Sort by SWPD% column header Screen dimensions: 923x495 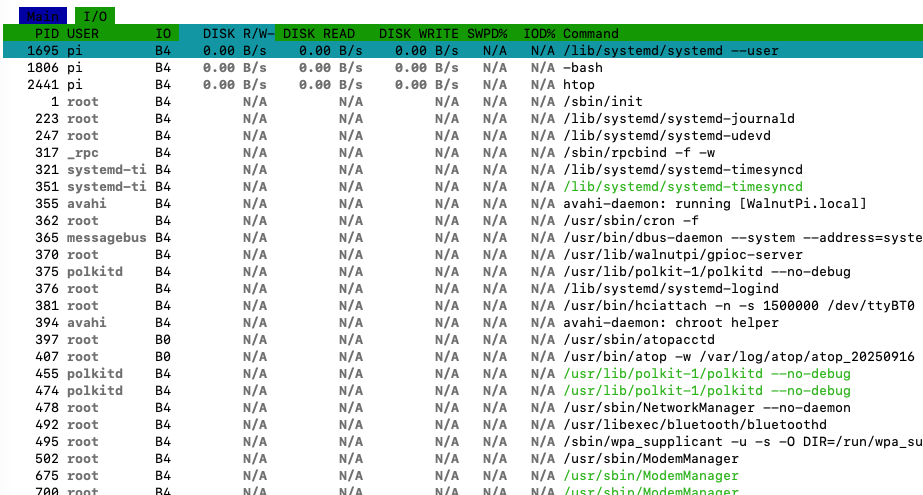tap(487, 34)
